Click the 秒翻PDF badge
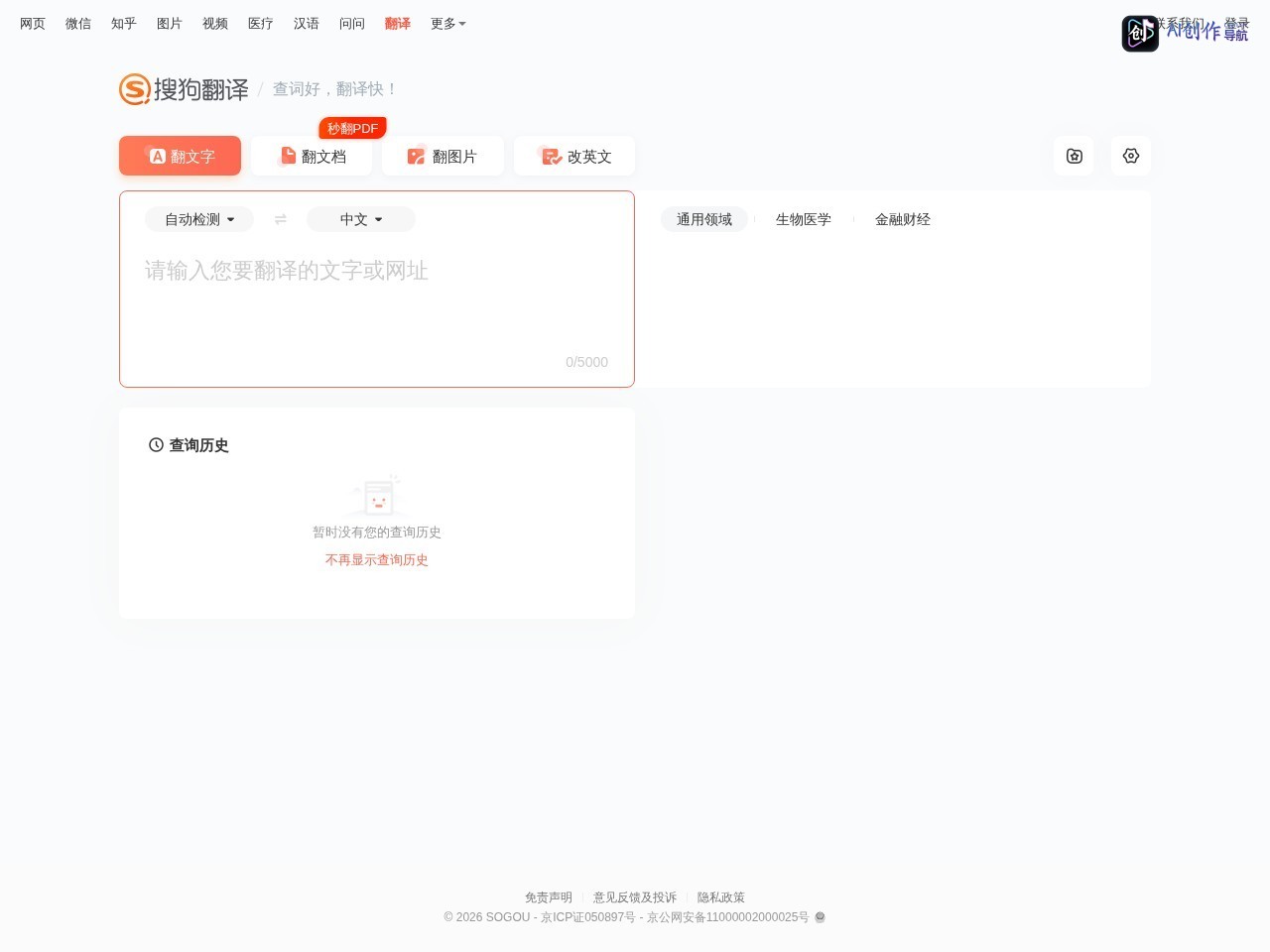Image resolution: width=1270 pixels, height=952 pixels. pyautogui.click(x=353, y=128)
